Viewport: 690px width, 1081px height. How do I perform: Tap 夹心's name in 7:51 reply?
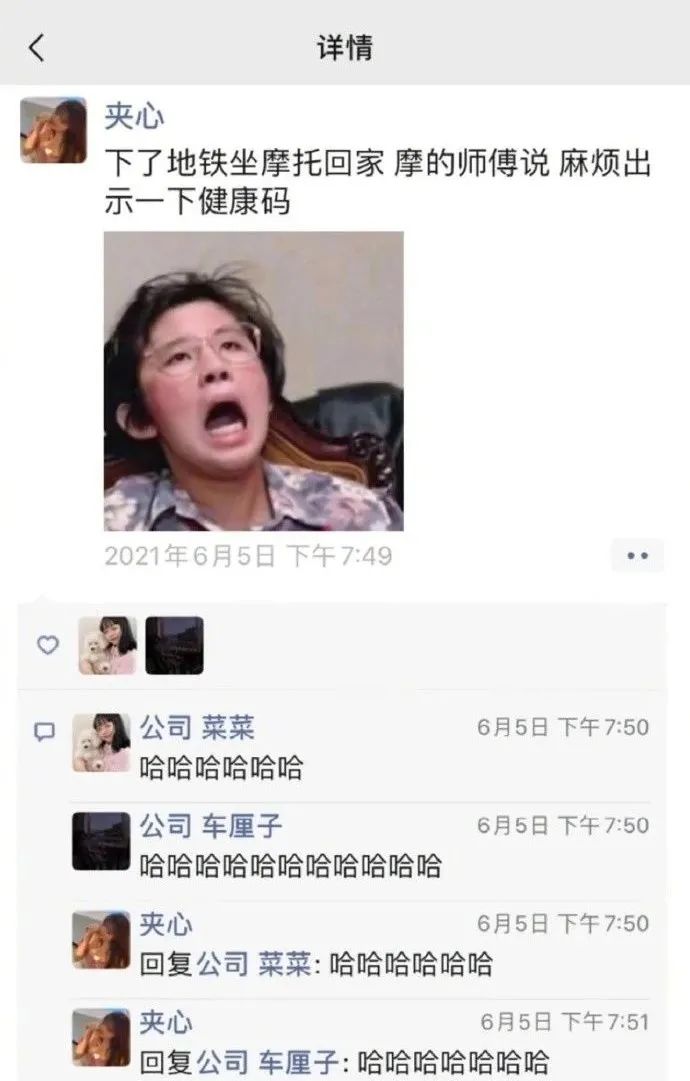pos(166,1023)
